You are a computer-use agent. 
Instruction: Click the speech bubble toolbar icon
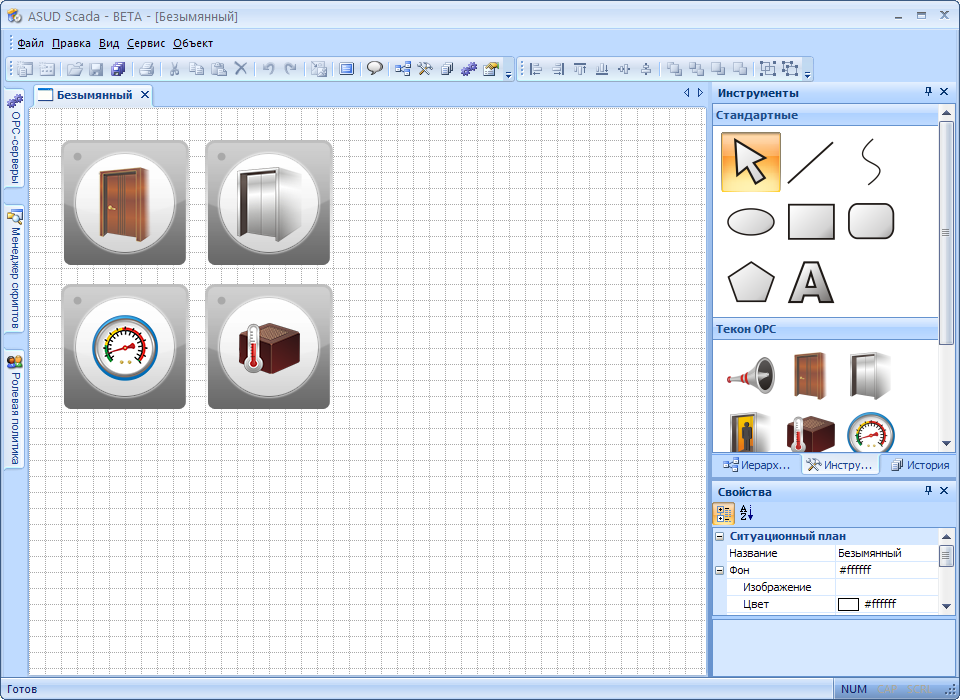click(x=375, y=69)
